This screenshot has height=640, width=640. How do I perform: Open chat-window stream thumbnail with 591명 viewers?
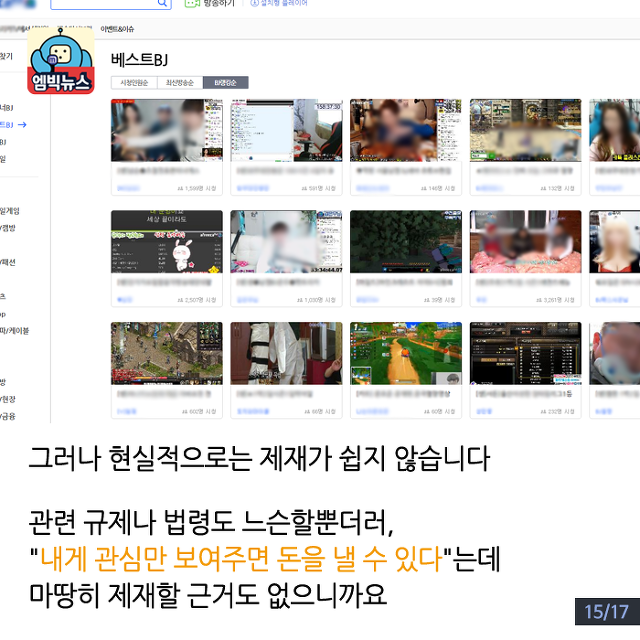click(287, 130)
